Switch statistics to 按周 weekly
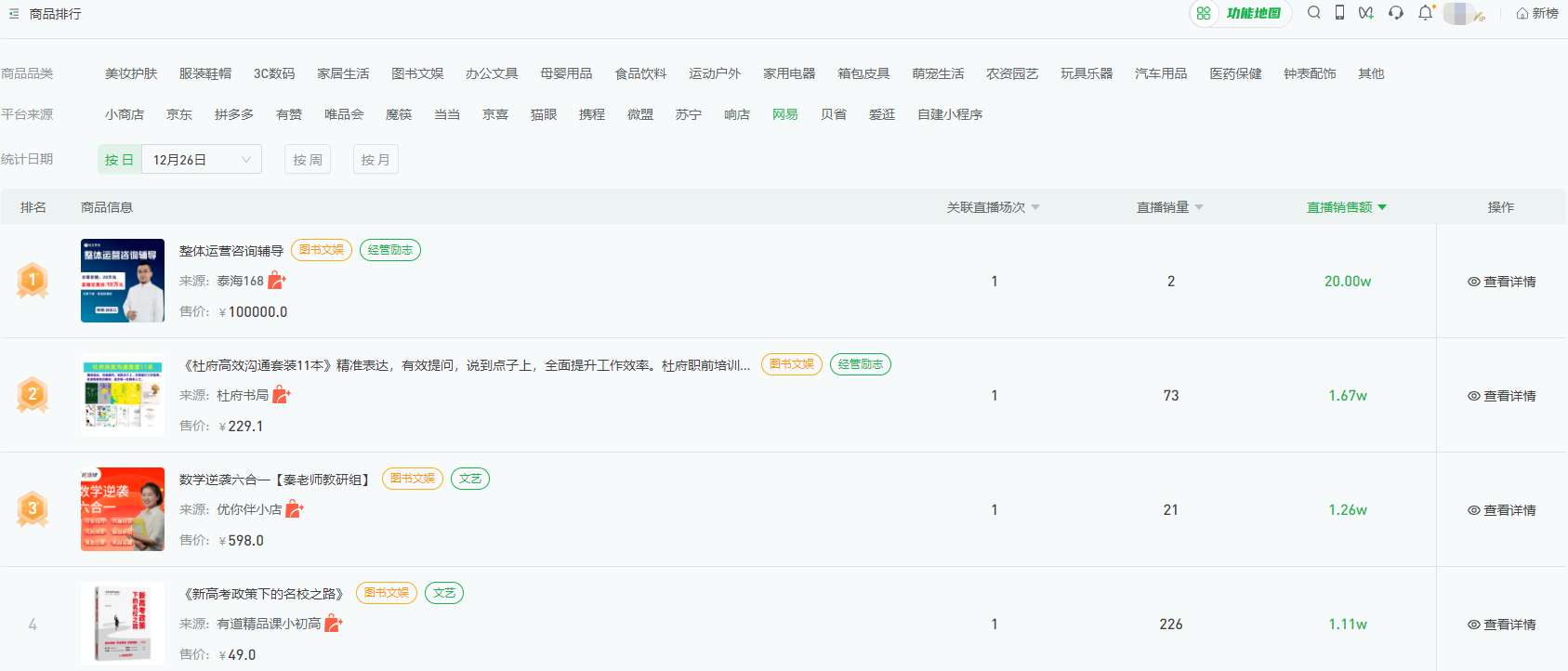1568x671 pixels. (308, 159)
